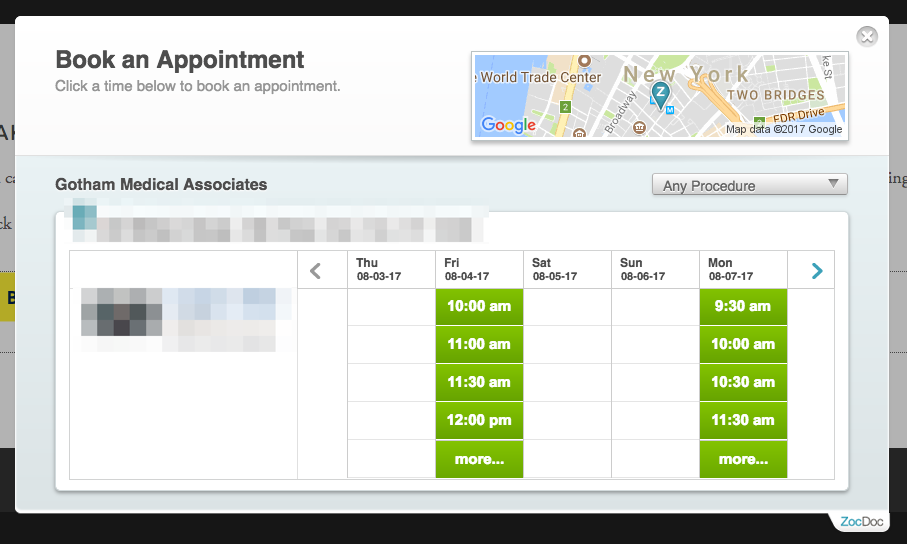Screen dimensions: 907x544
Task: Book Monday 9:30 am appointment
Action: (743, 306)
